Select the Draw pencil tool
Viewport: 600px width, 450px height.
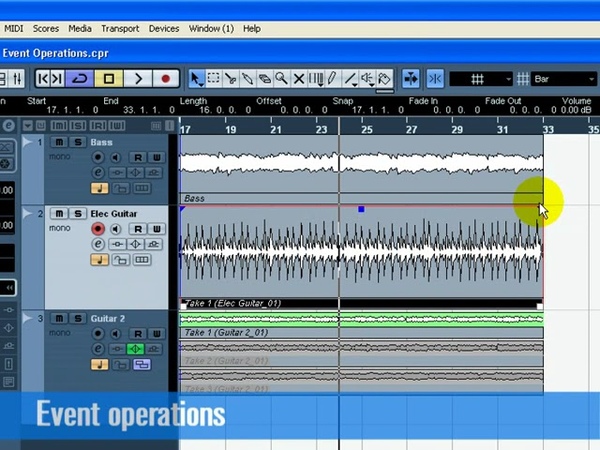tap(332, 79)
